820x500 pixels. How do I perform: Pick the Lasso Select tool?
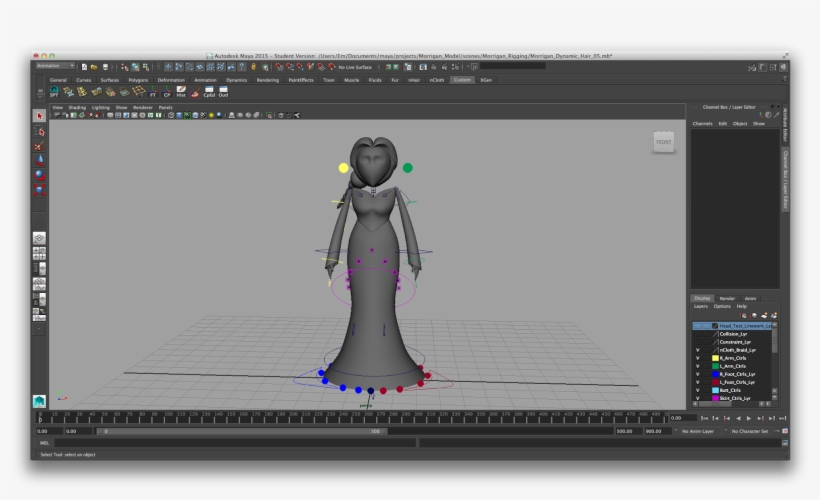click(x=39, y=131)
